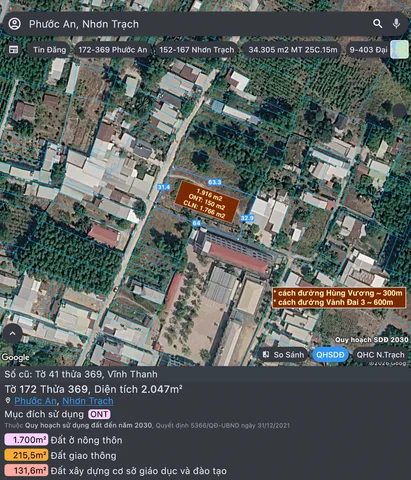Open the So Sánh compare button

[x=283, y=355]
